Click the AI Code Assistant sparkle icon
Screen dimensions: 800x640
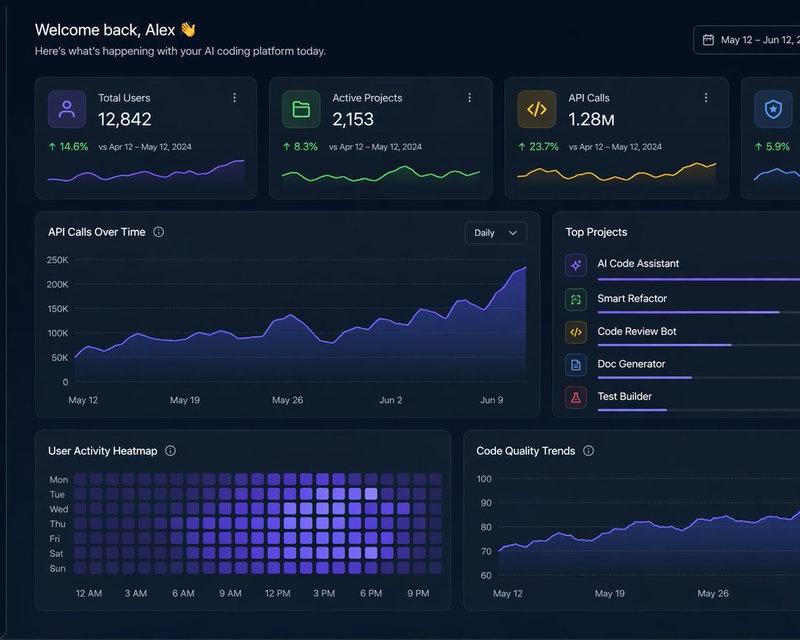pos(576,265)
